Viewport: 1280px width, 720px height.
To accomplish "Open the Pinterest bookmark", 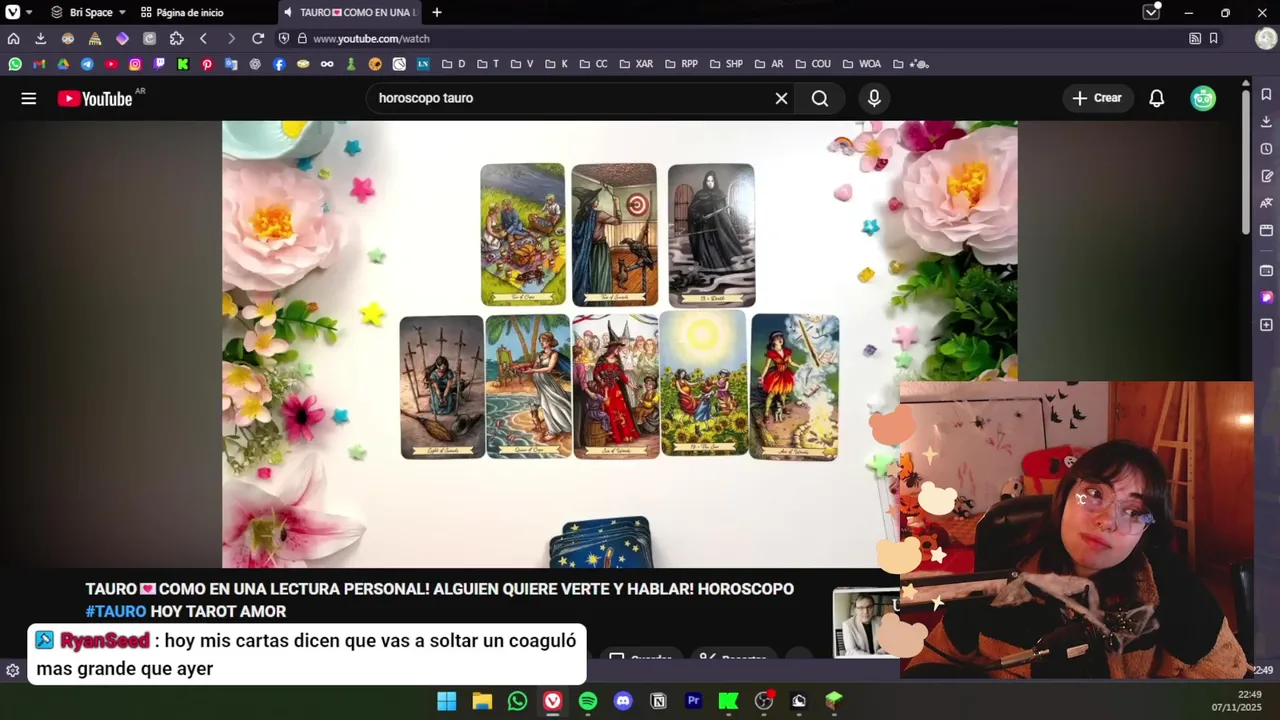I will [x=207, y=64].
